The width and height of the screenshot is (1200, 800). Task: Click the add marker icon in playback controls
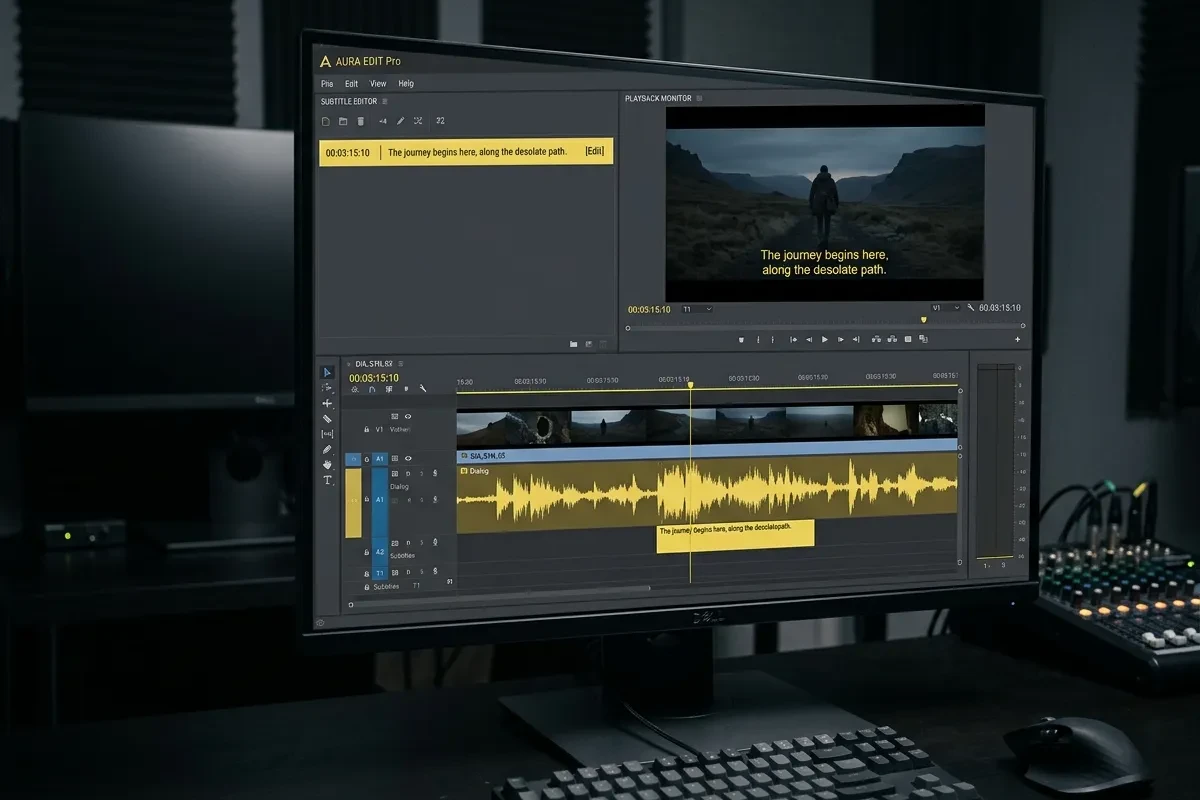pos(741,340)
